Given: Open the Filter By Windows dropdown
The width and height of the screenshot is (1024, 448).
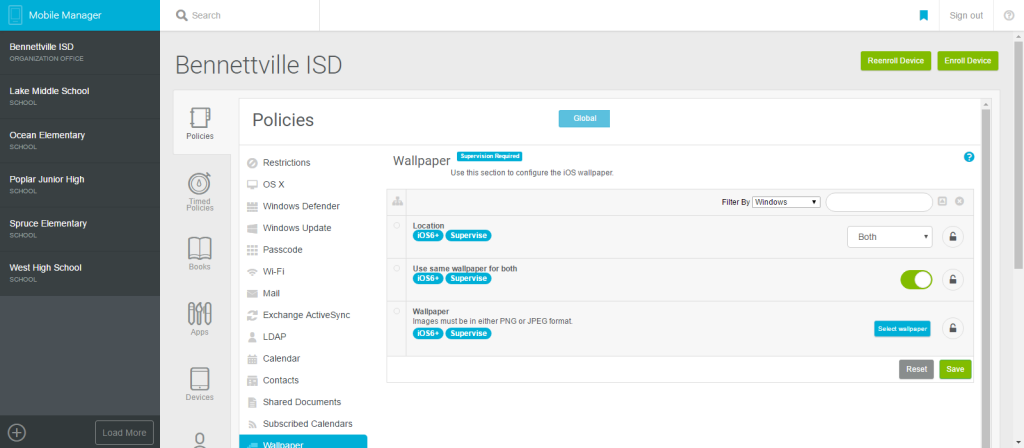Looking at the screenshot, I should (786, 202).
